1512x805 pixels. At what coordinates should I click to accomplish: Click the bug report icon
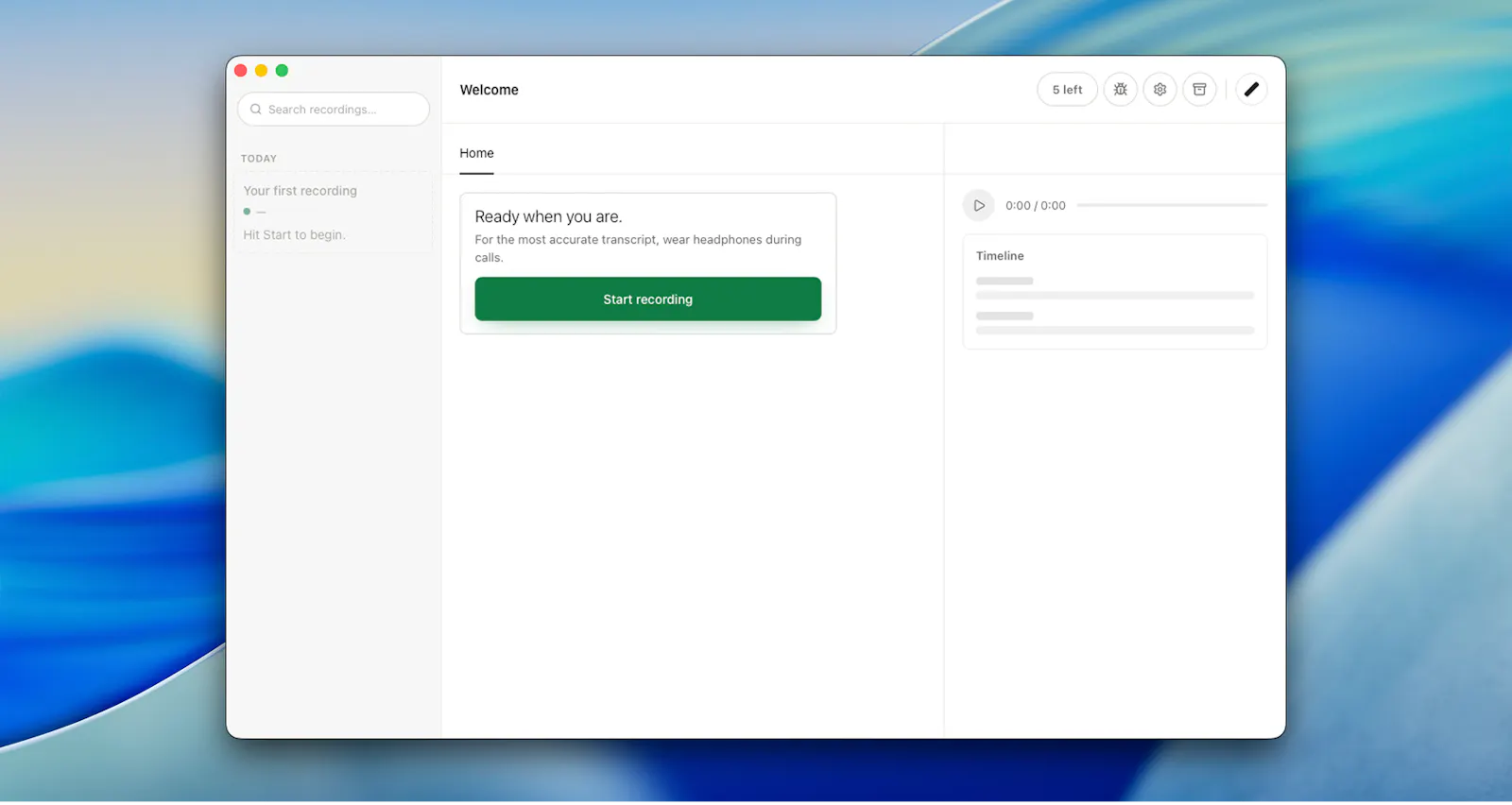pos(1120,90)
